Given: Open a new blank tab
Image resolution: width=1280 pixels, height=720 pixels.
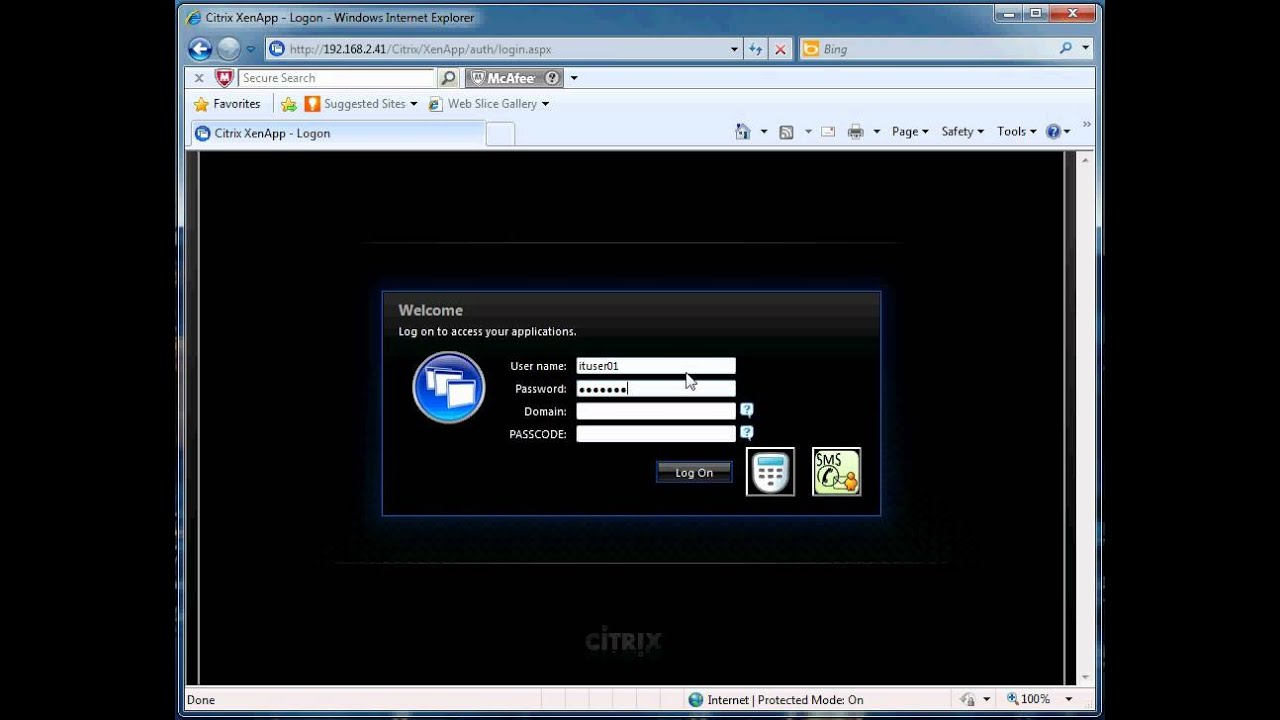Looking at the screenshot, I should click(500, 134).
